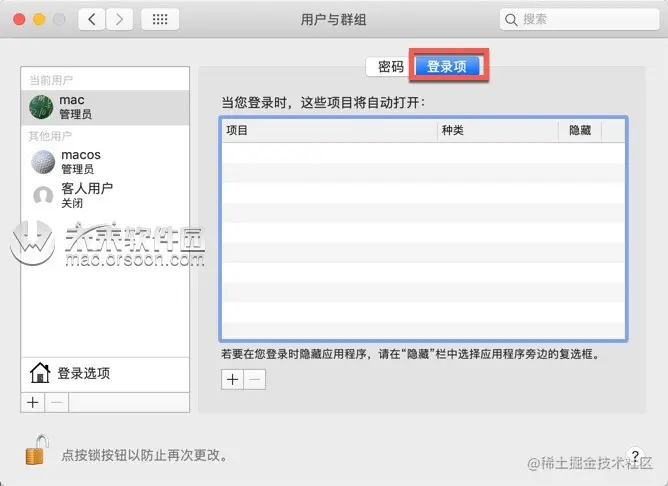
Task: Select 客人用户 in the user list
Action: click(x=105, y=195)
